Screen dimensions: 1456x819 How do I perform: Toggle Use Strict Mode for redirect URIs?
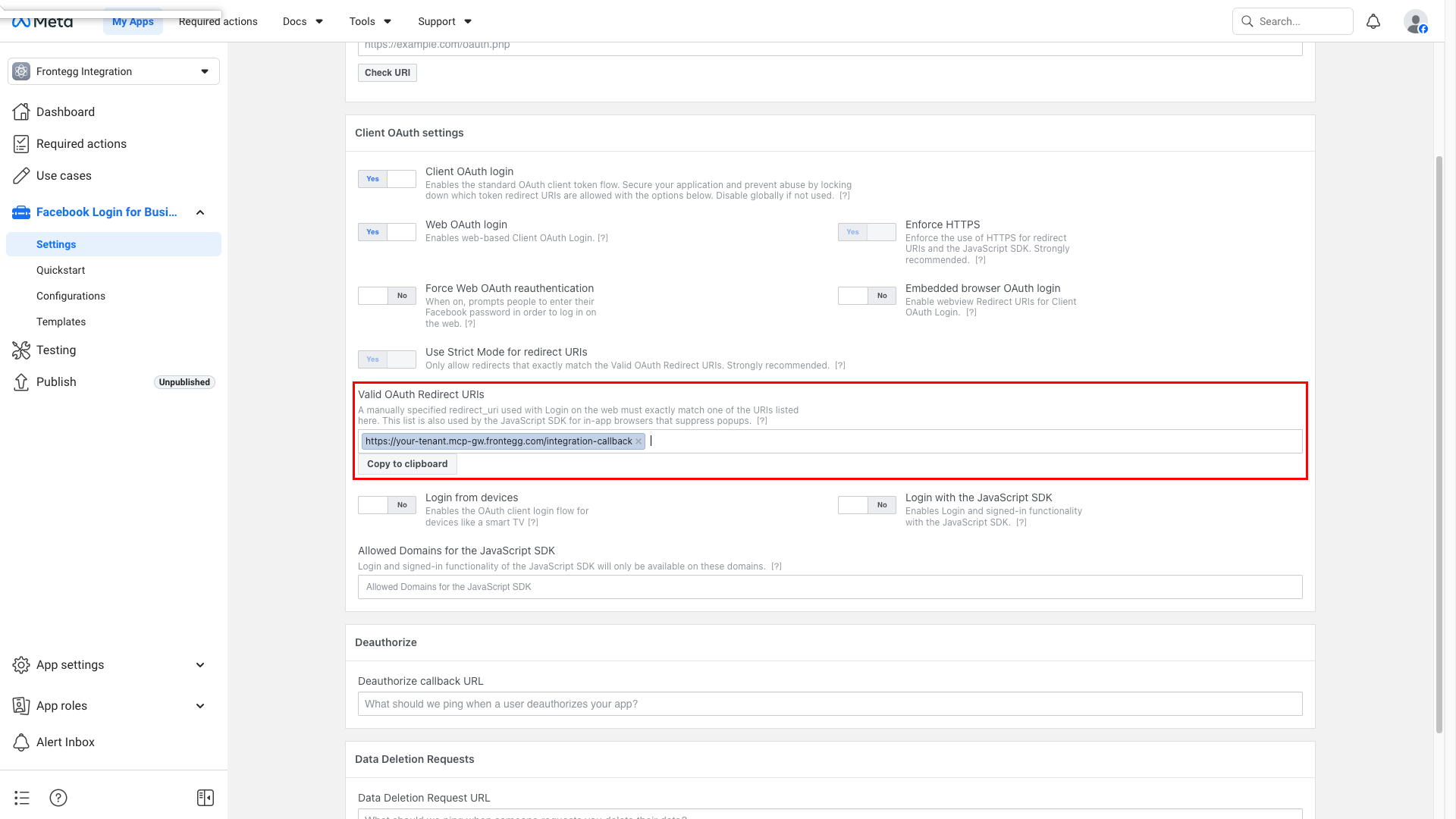click(x=387, y=359)
